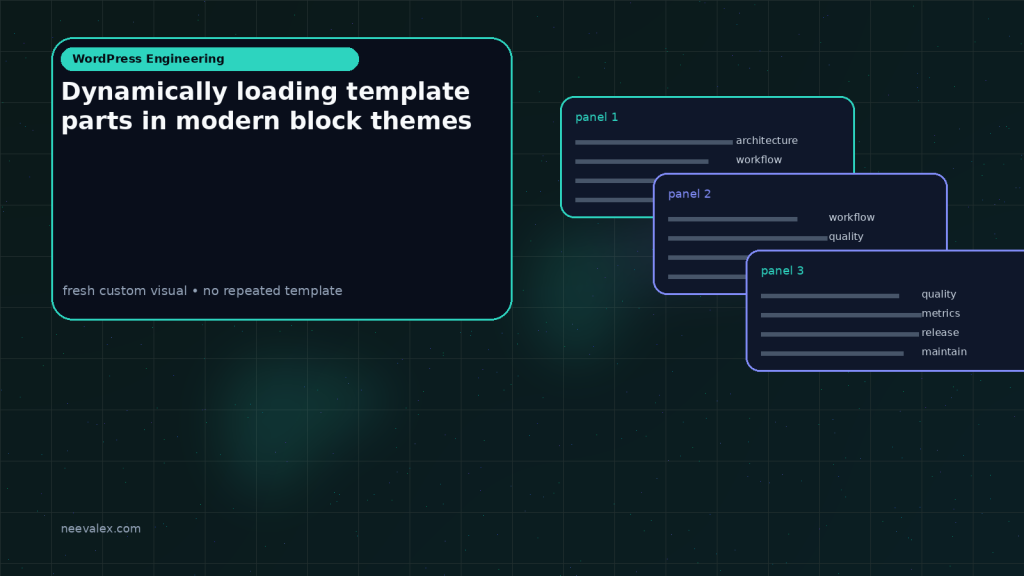Click the "metrics" label in panel 3
This screenshot has width=1024, height=576.
pyautogui.click(x=940, y=313)
